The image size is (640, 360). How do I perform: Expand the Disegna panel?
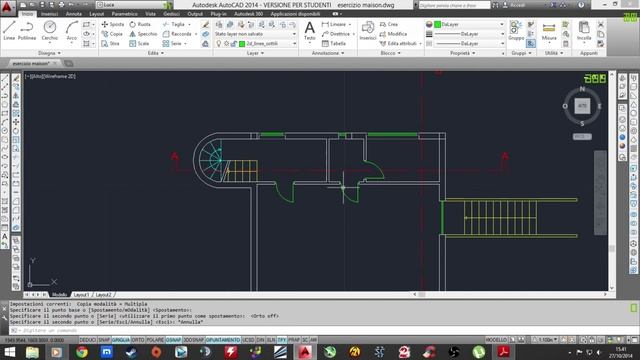49,53
